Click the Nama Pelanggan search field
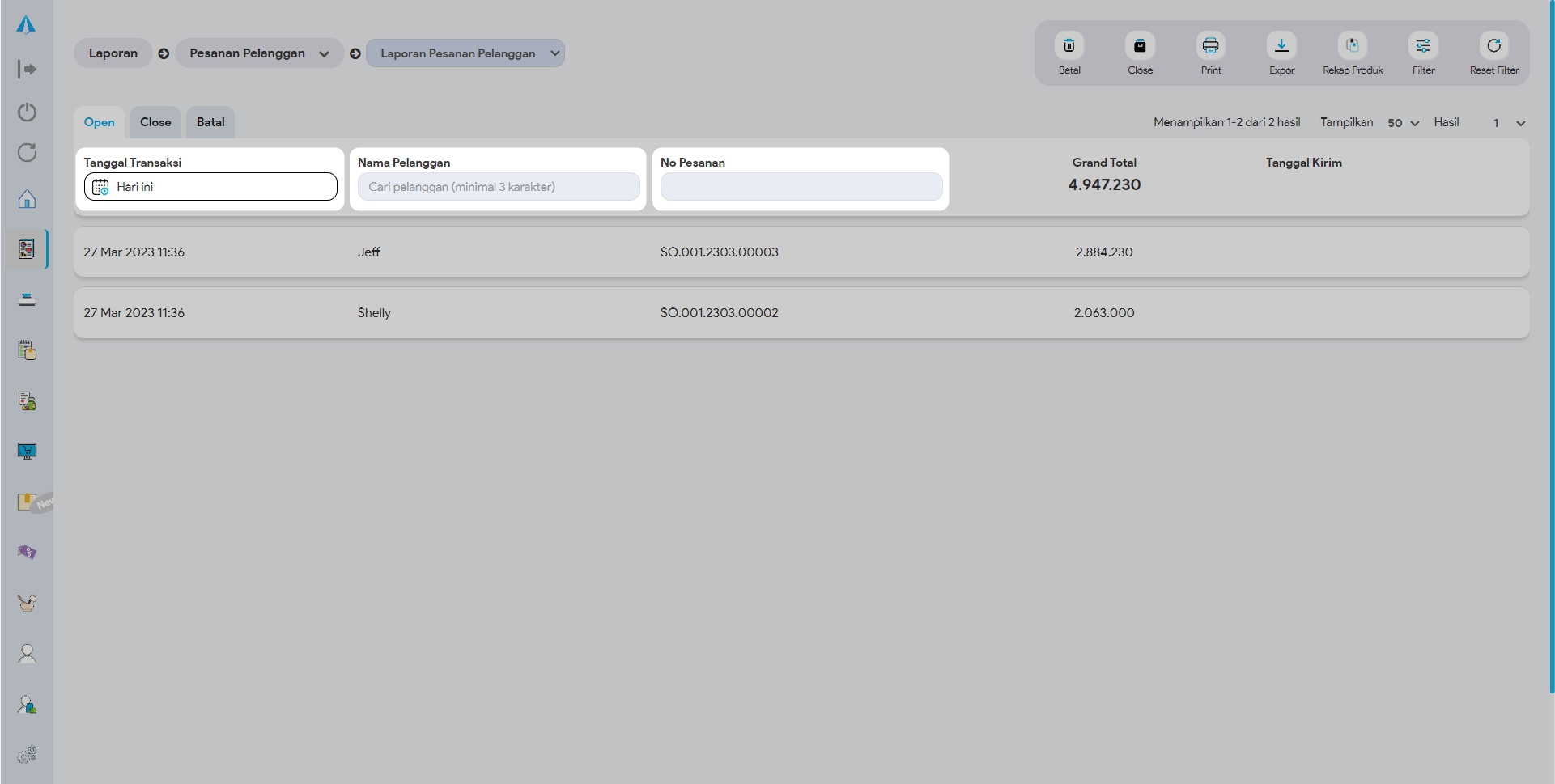The height and width of the screenshot is (784, 1555). pyautogui.click(x=498, y=187)
